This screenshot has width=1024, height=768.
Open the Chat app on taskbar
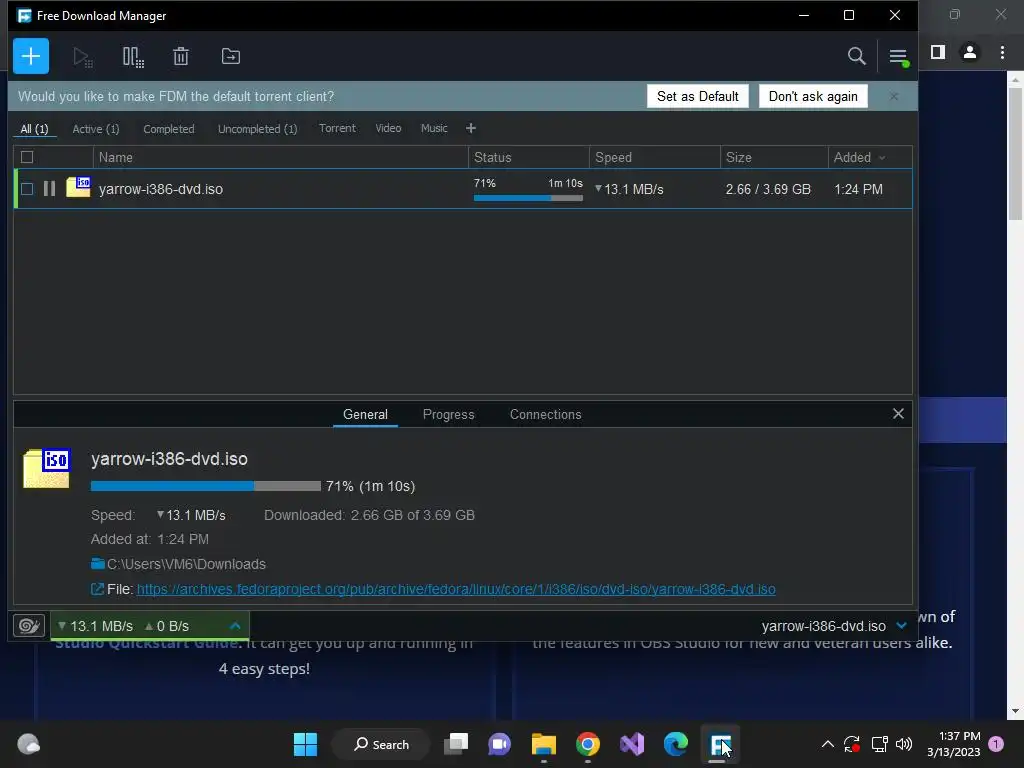tap(500, 744)
